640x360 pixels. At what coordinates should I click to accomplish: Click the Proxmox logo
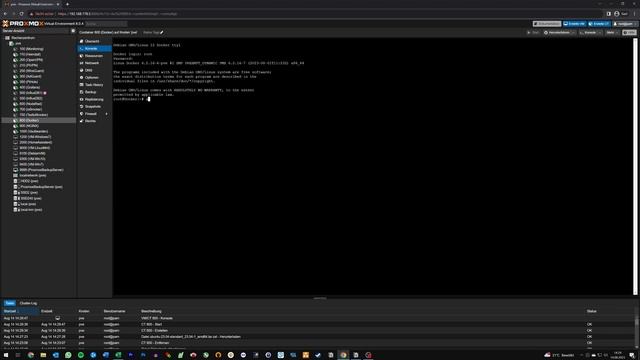tap(23, 24)
